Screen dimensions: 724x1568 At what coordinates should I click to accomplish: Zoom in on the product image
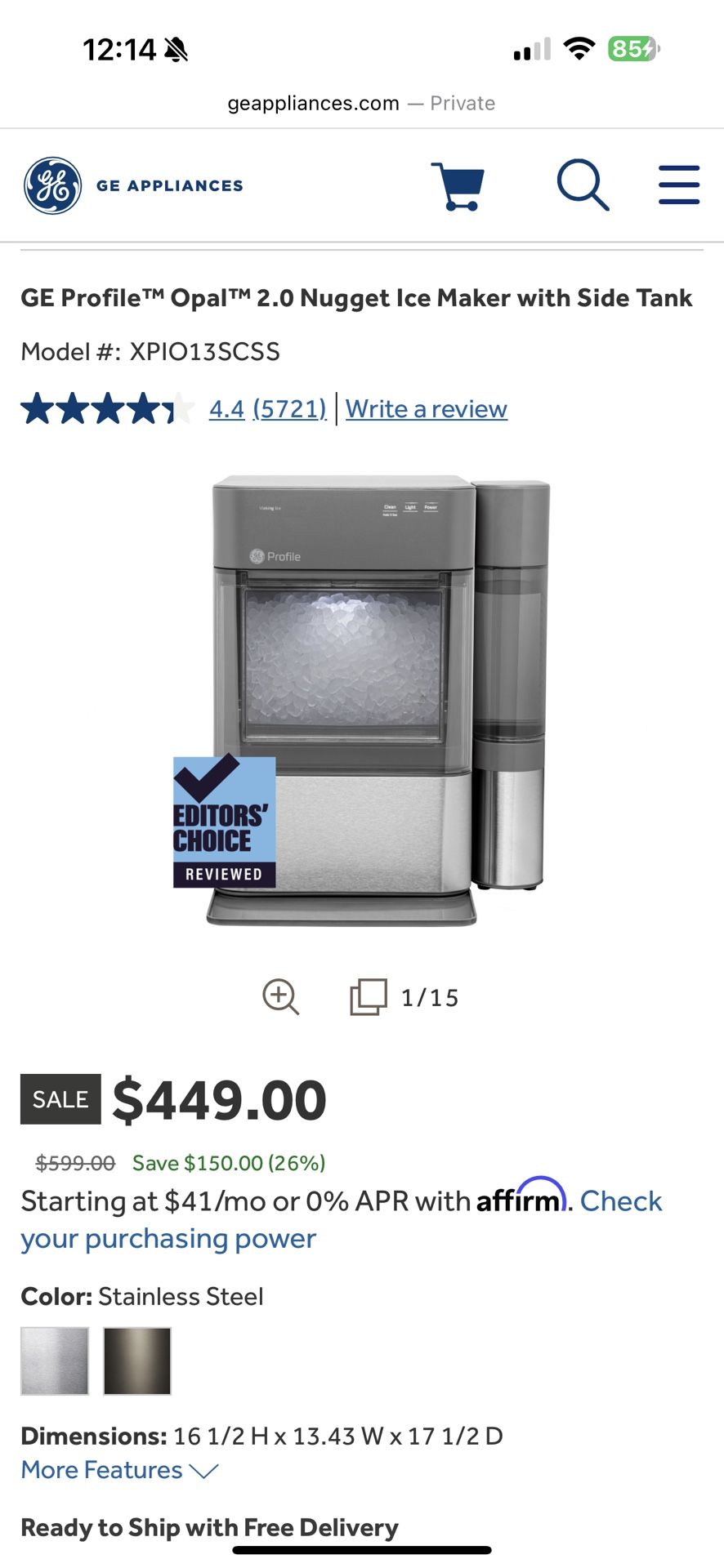coord(280,996)
